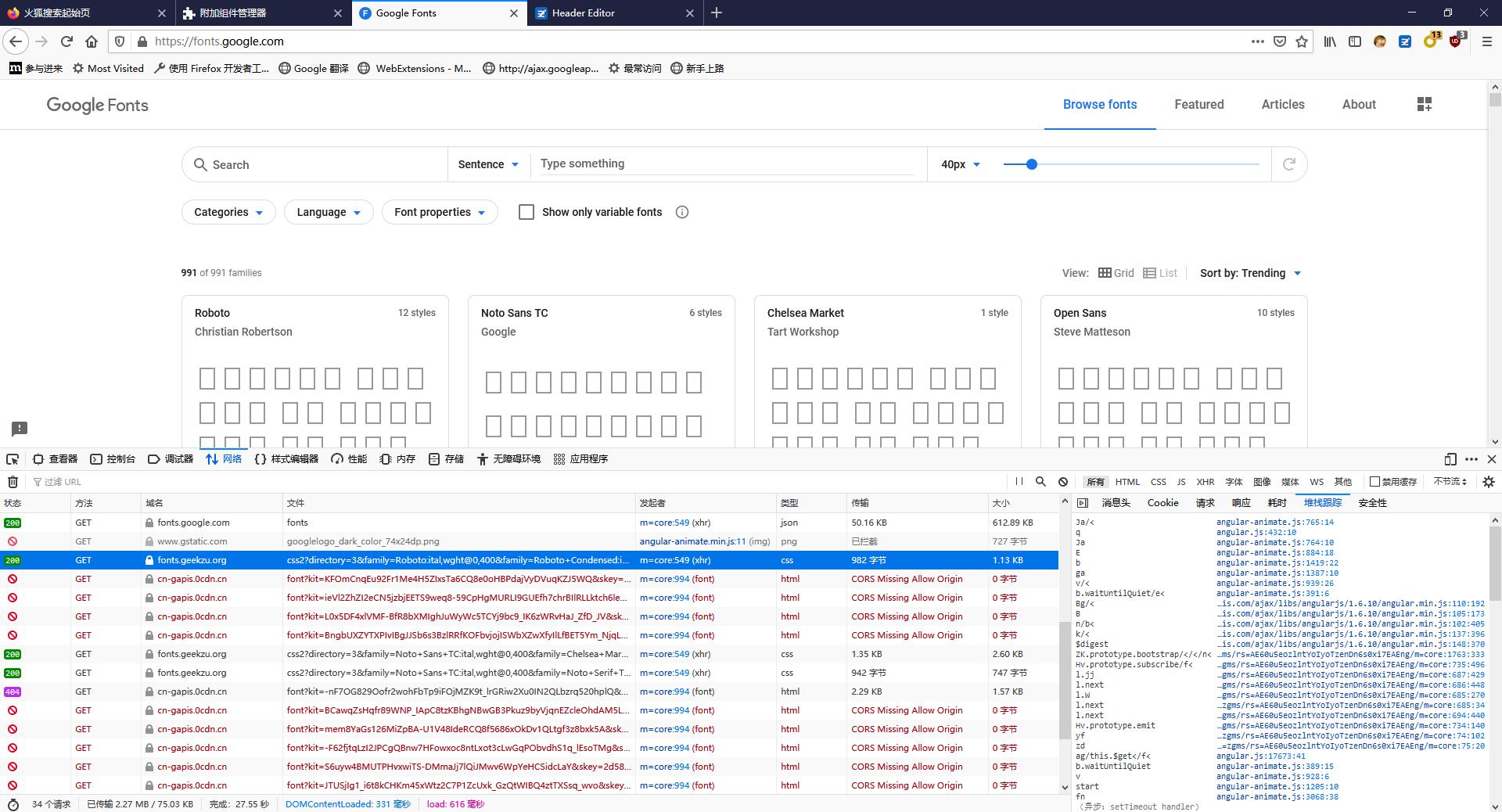Viewport: 1502px width, 812px height.
Task: Reset the preview text with refresh icon
Action: click(1289, 164)
